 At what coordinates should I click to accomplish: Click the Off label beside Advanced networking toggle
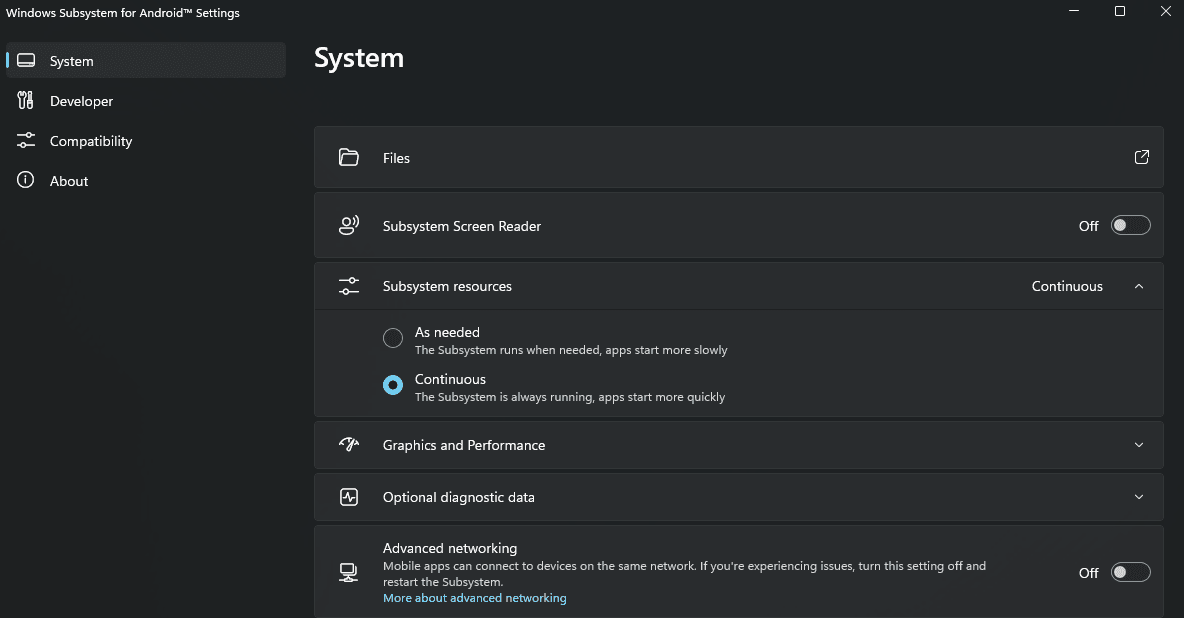coord(1088,573)
